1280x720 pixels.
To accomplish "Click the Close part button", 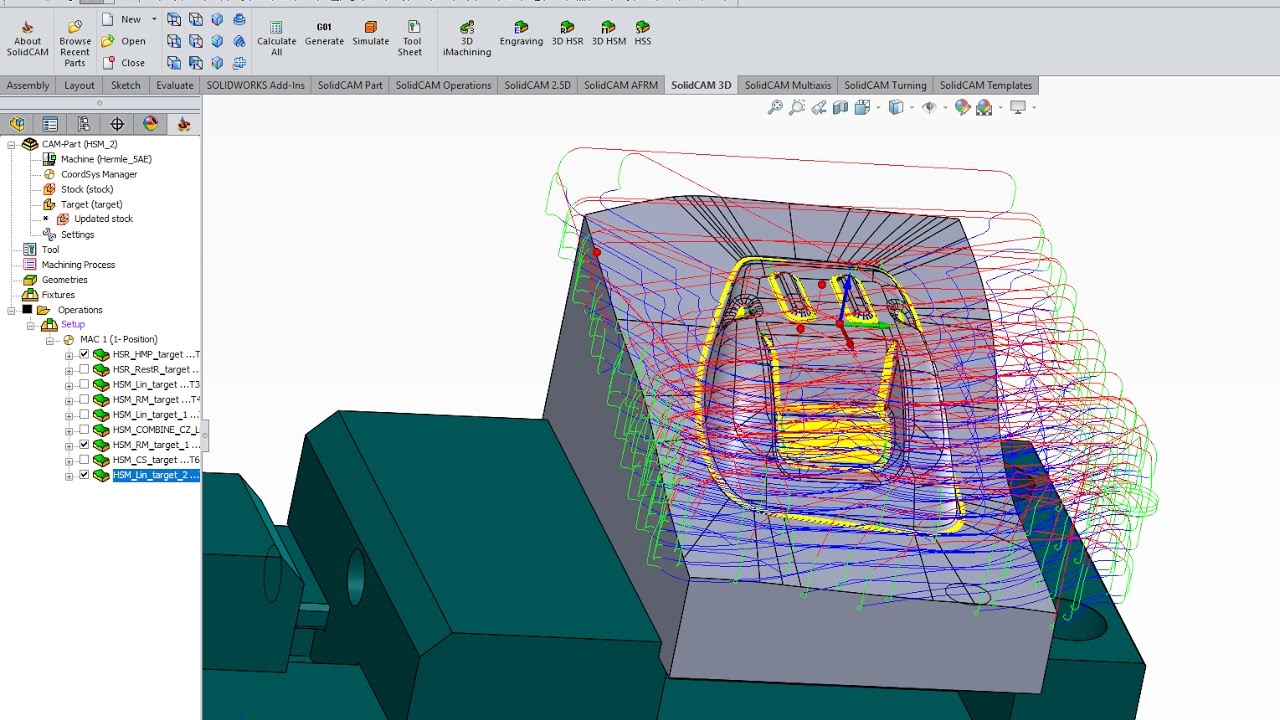I will (124, 63).
